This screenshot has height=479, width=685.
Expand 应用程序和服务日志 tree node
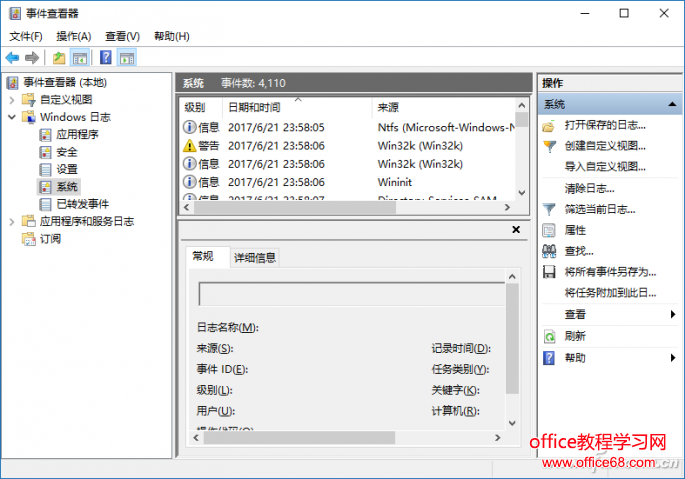click(x=12, y=222)
